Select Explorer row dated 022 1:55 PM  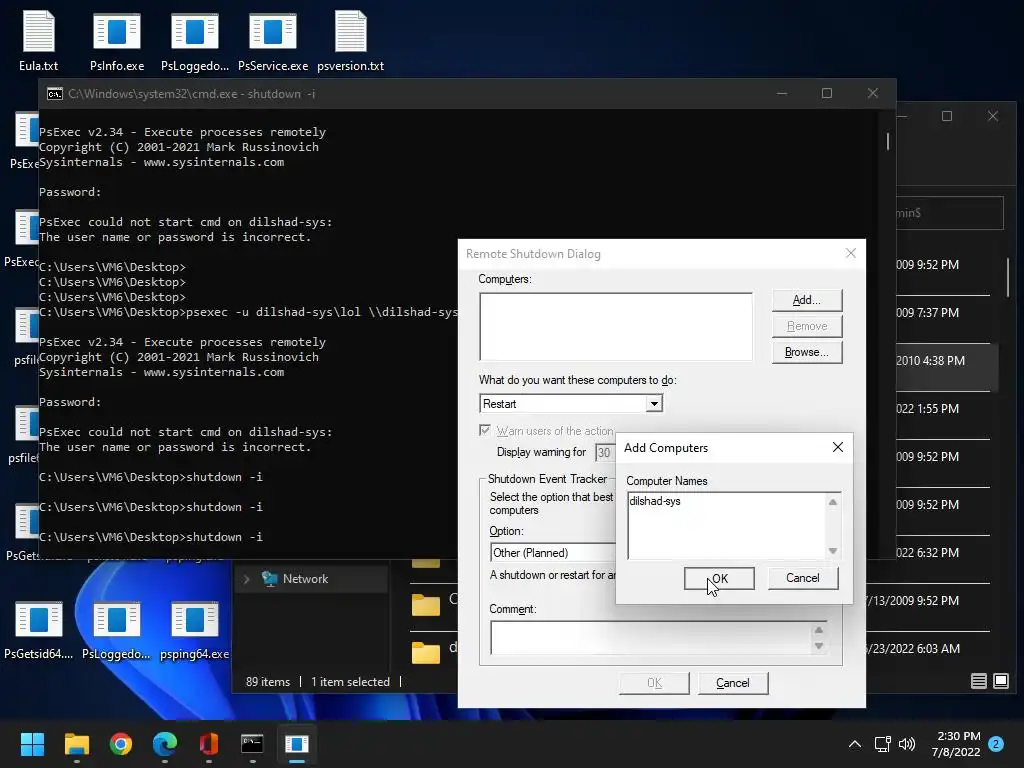943,409
